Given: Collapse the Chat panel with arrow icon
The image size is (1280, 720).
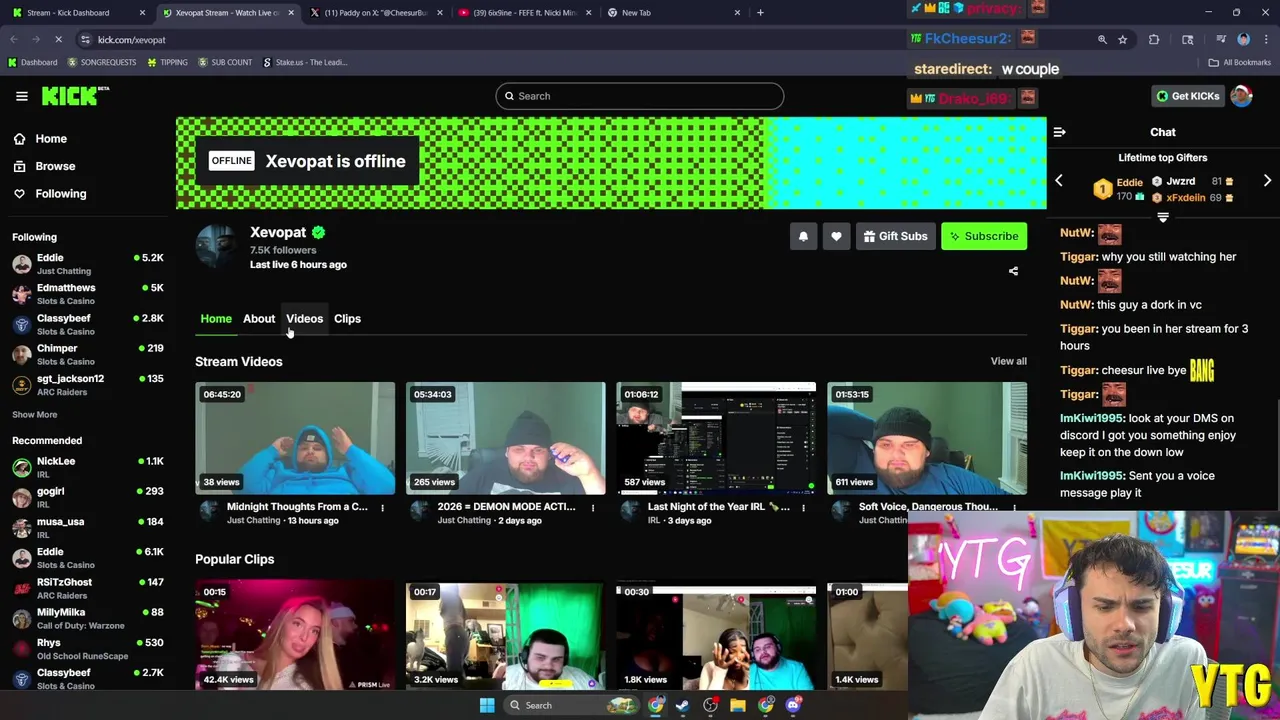Looking at the screenshot, I should [1059, 132].
